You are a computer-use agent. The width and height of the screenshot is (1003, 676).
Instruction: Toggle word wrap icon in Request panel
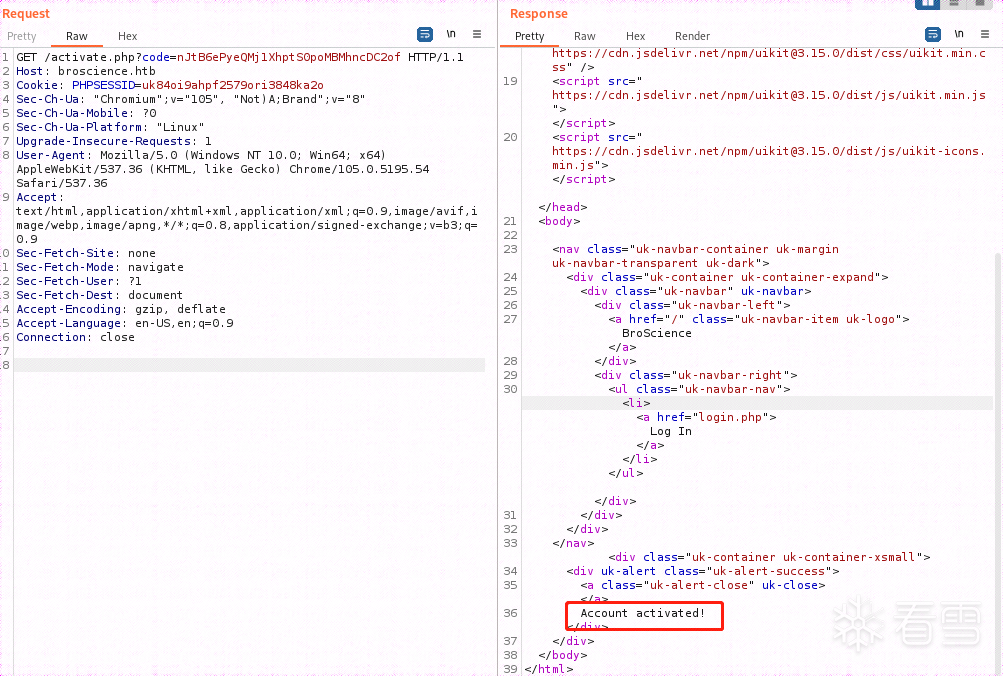(425, 35)
